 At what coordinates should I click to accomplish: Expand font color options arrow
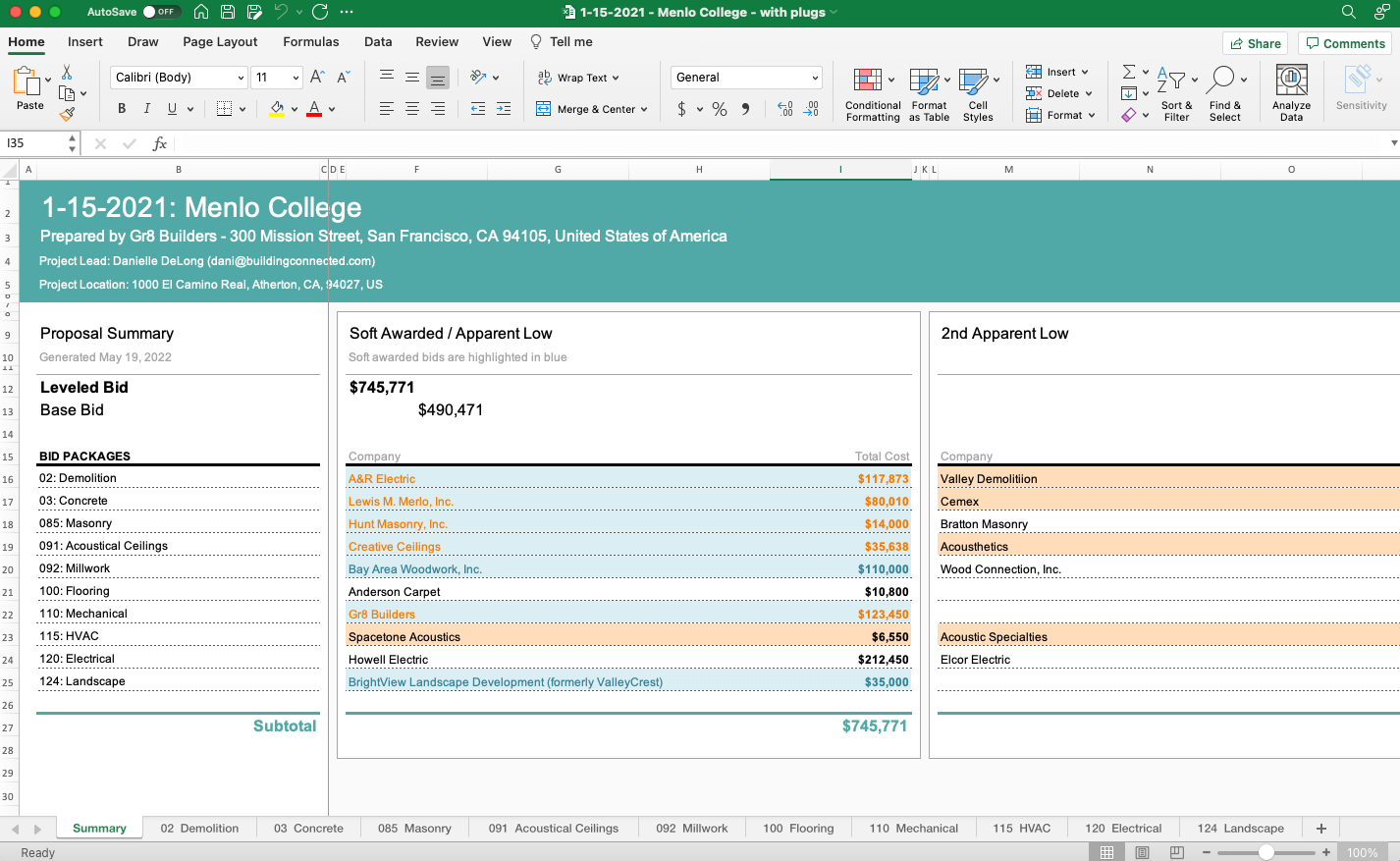point(332,109)
